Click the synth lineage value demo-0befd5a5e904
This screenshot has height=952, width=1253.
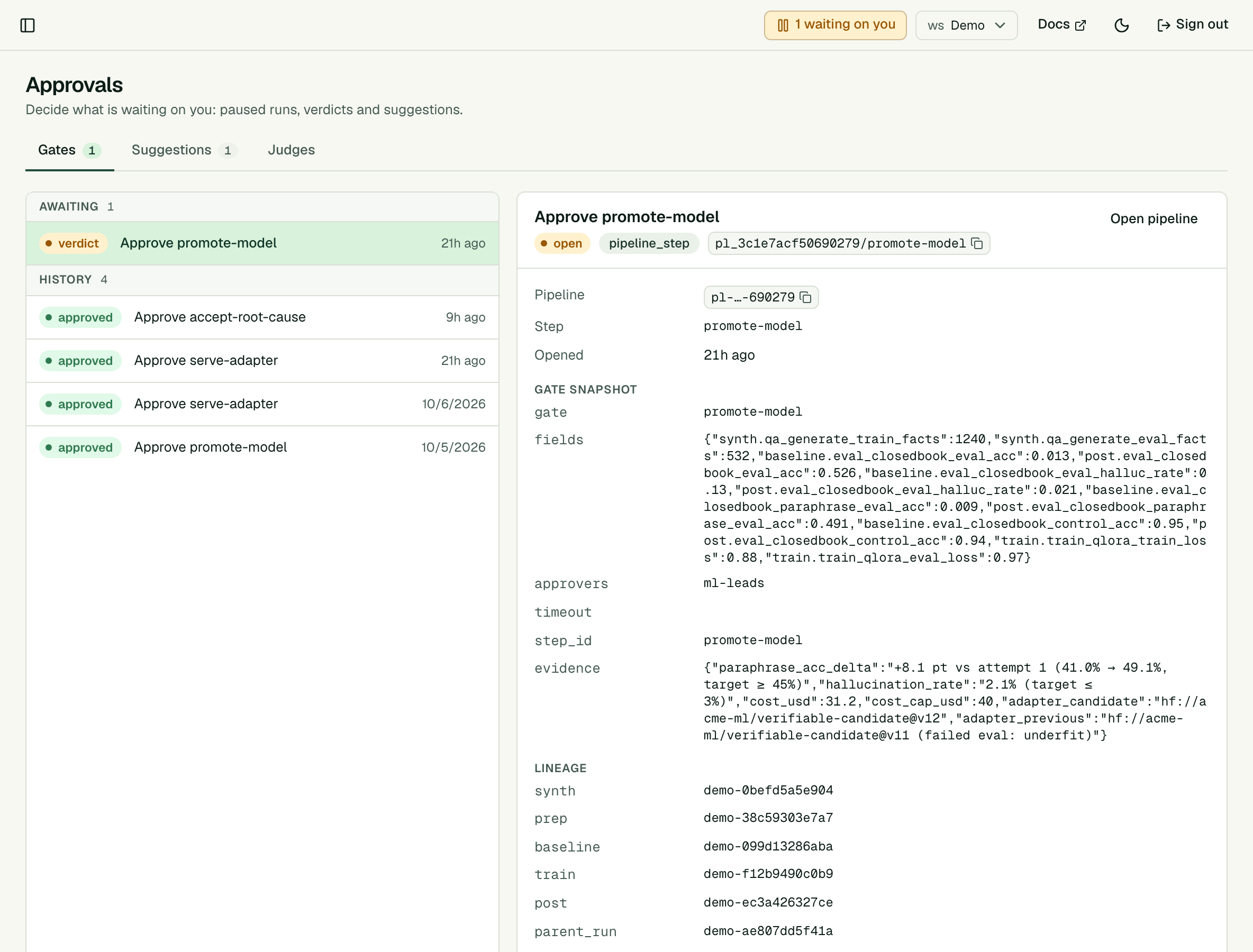pos(768,791)
